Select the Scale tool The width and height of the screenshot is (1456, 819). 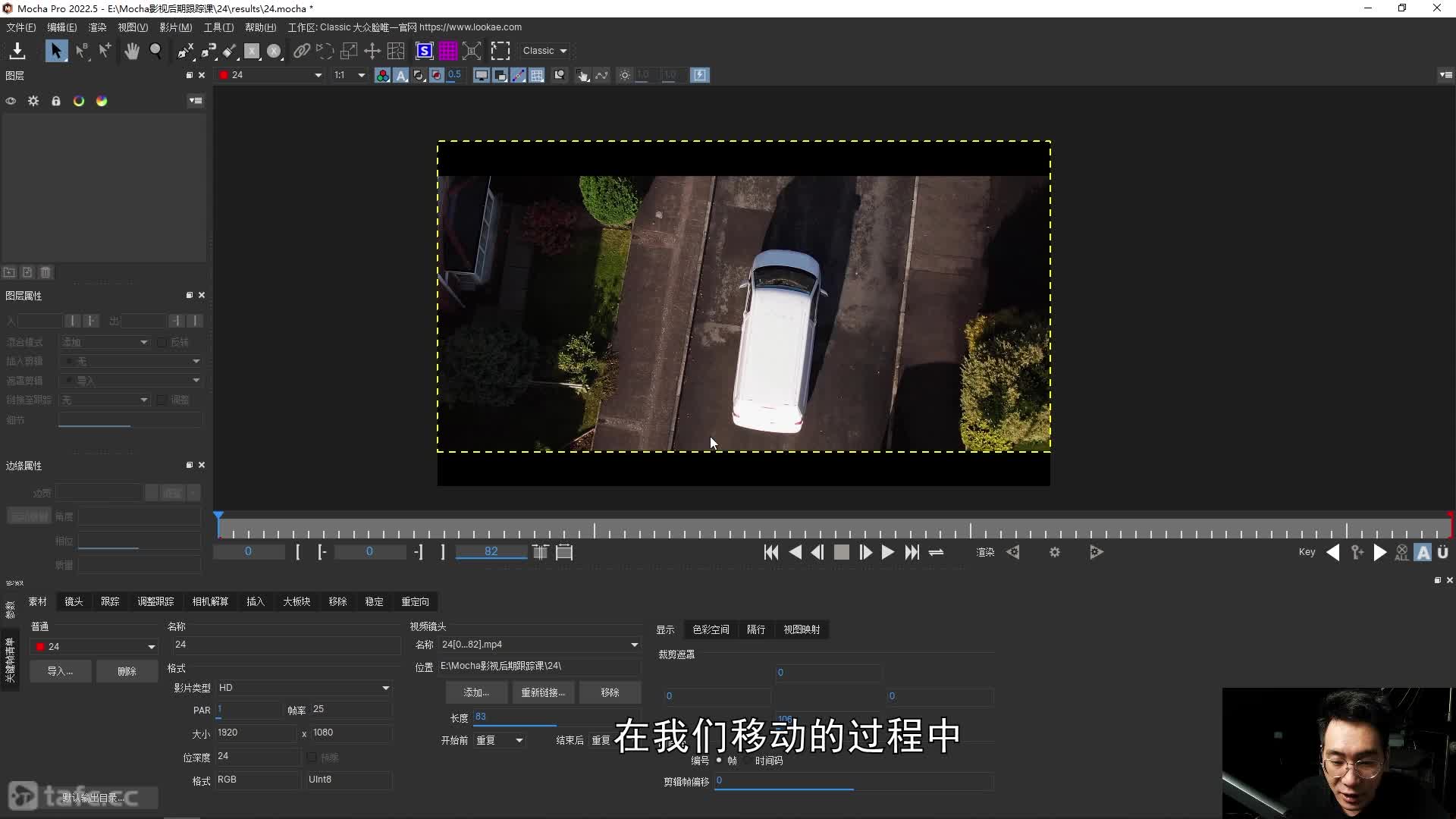[349, 51]
